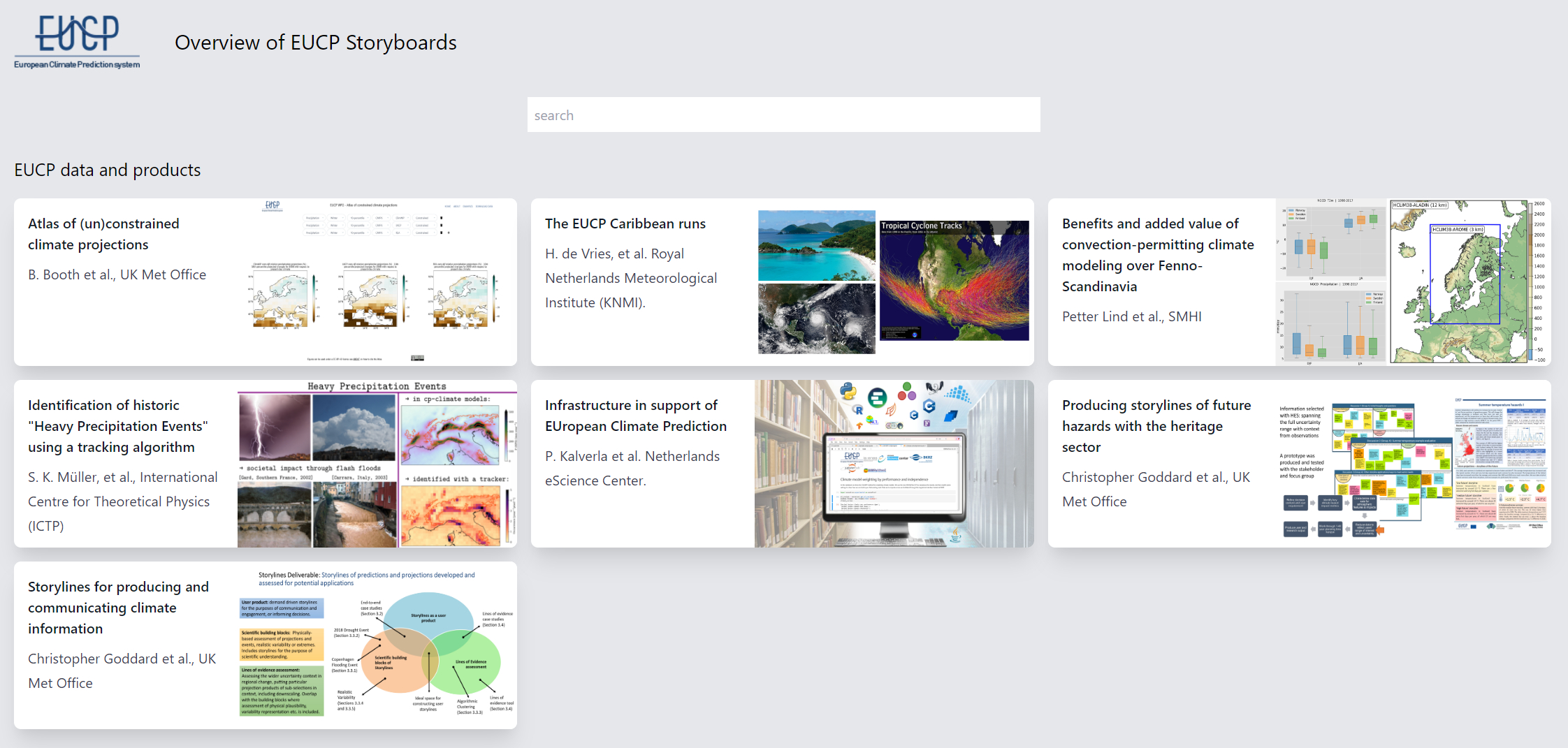1568x748 pixels.
Task: Click the storylines Venn diagram thumbnail
Action: point(377,644)
